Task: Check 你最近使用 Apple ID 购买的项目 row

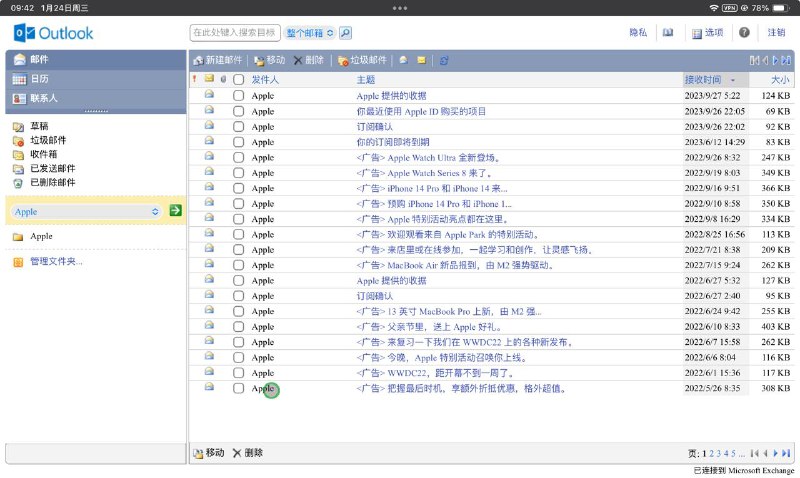Action: pyautogui.click(x=238, y=111)
